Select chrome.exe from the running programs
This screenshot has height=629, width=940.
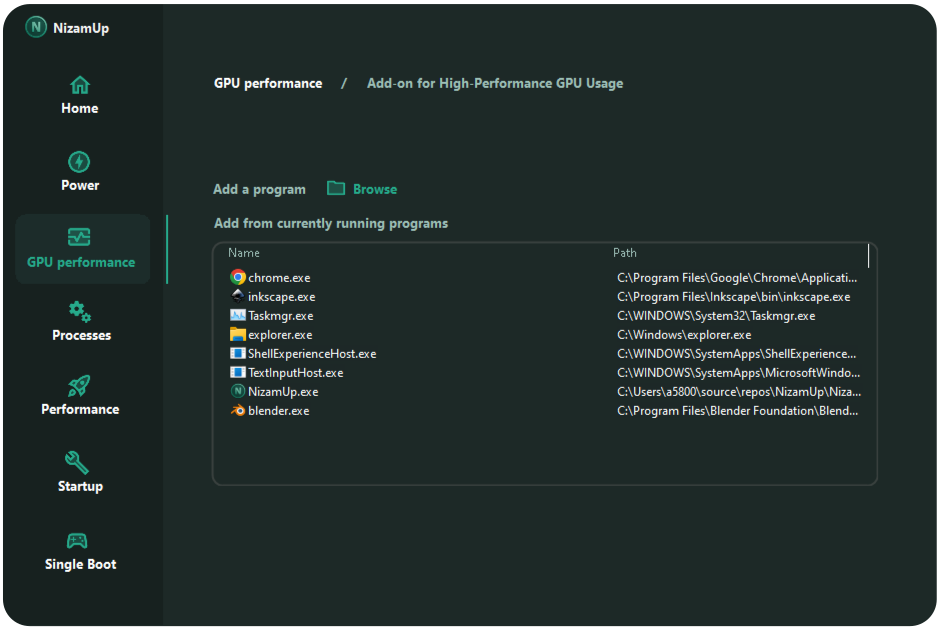tap(279, 278)
